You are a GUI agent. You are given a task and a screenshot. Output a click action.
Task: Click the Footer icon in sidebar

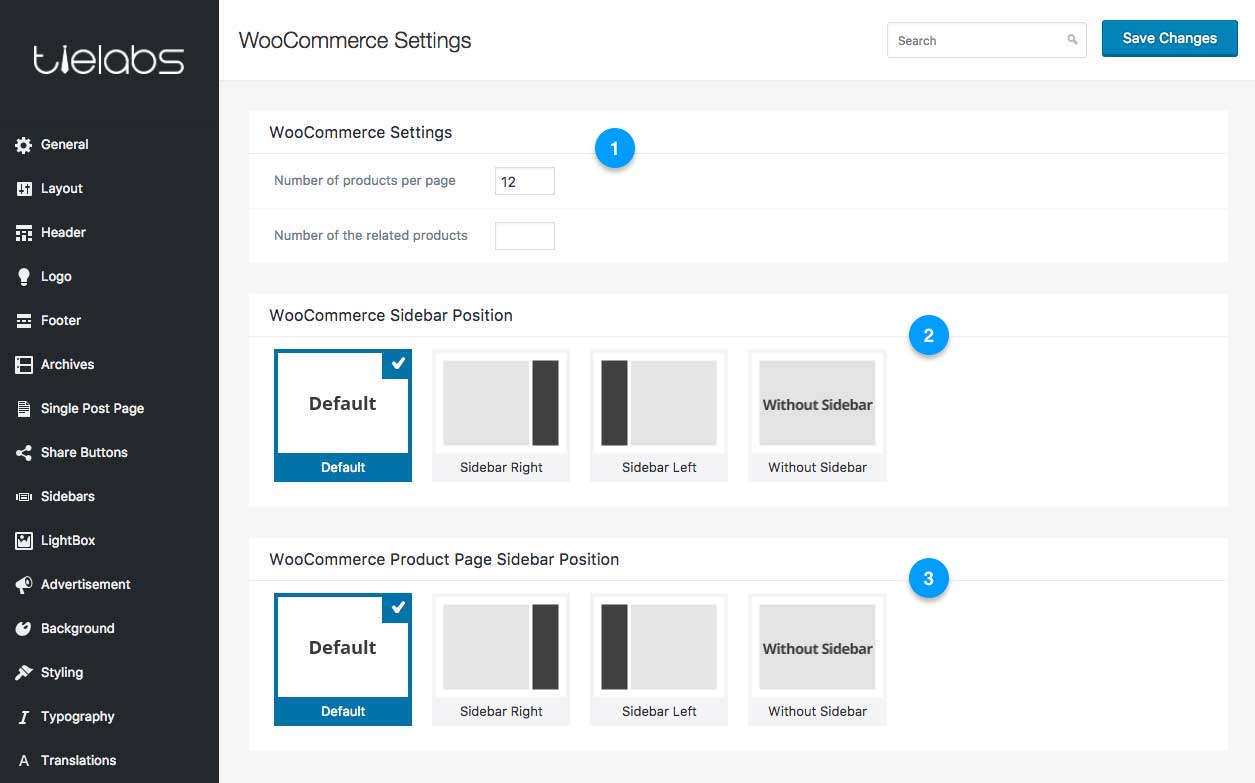pos(24,321)
